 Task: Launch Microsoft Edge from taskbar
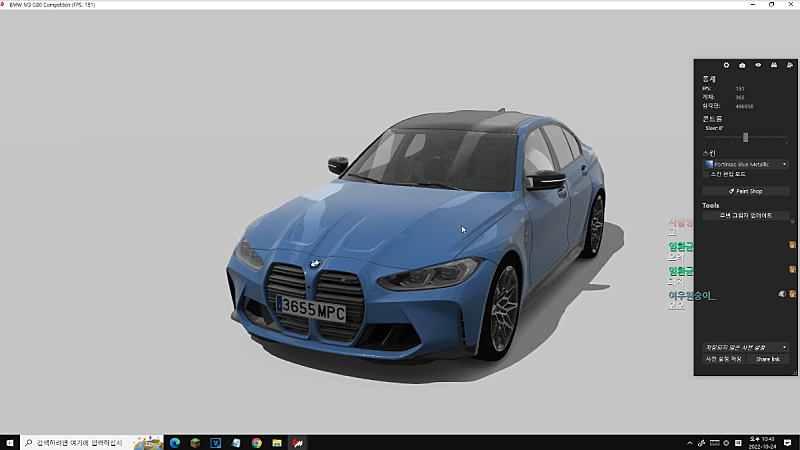pyautogui.click(x=175, y=443)
